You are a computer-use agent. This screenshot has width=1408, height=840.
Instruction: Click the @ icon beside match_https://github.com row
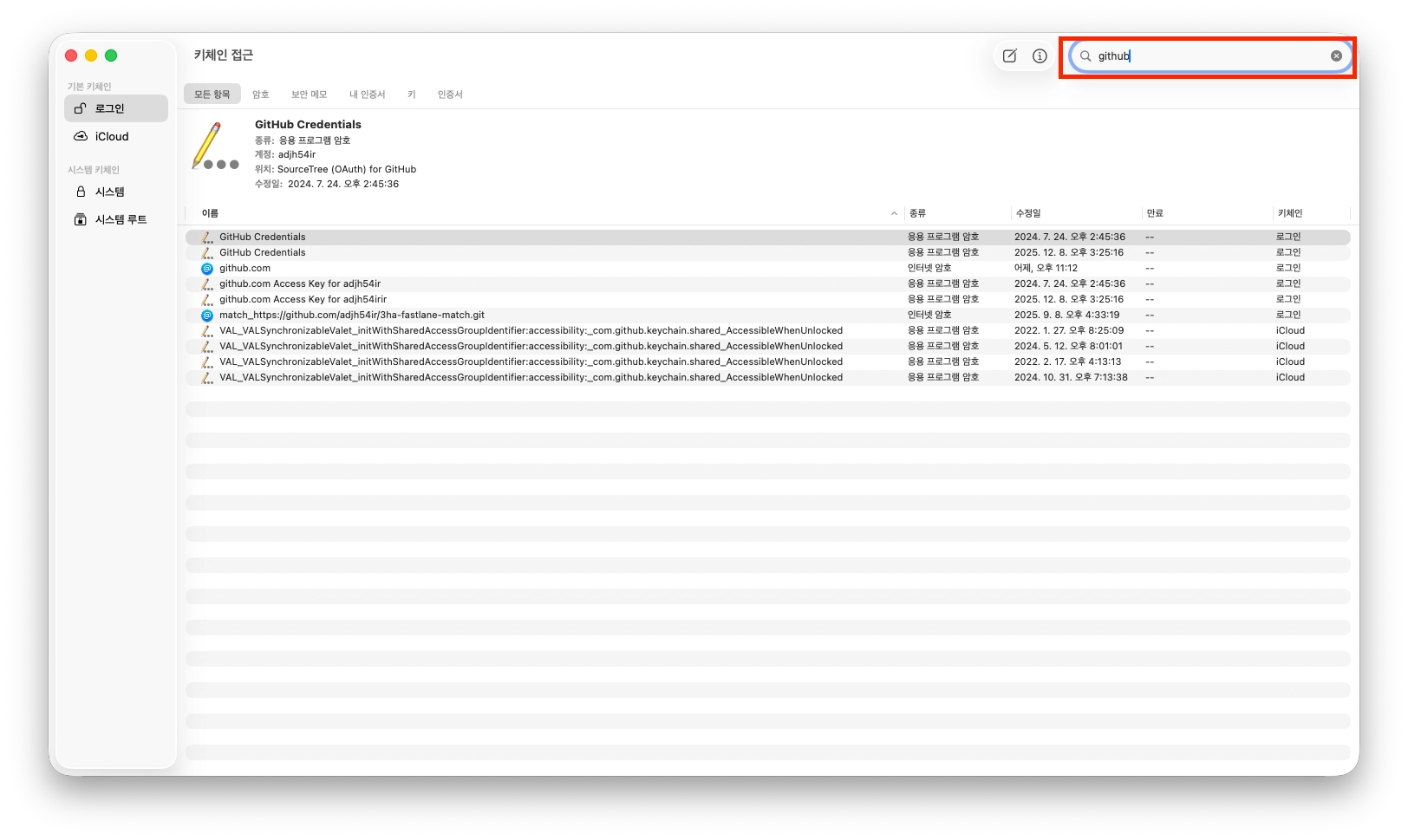[207, 316]
